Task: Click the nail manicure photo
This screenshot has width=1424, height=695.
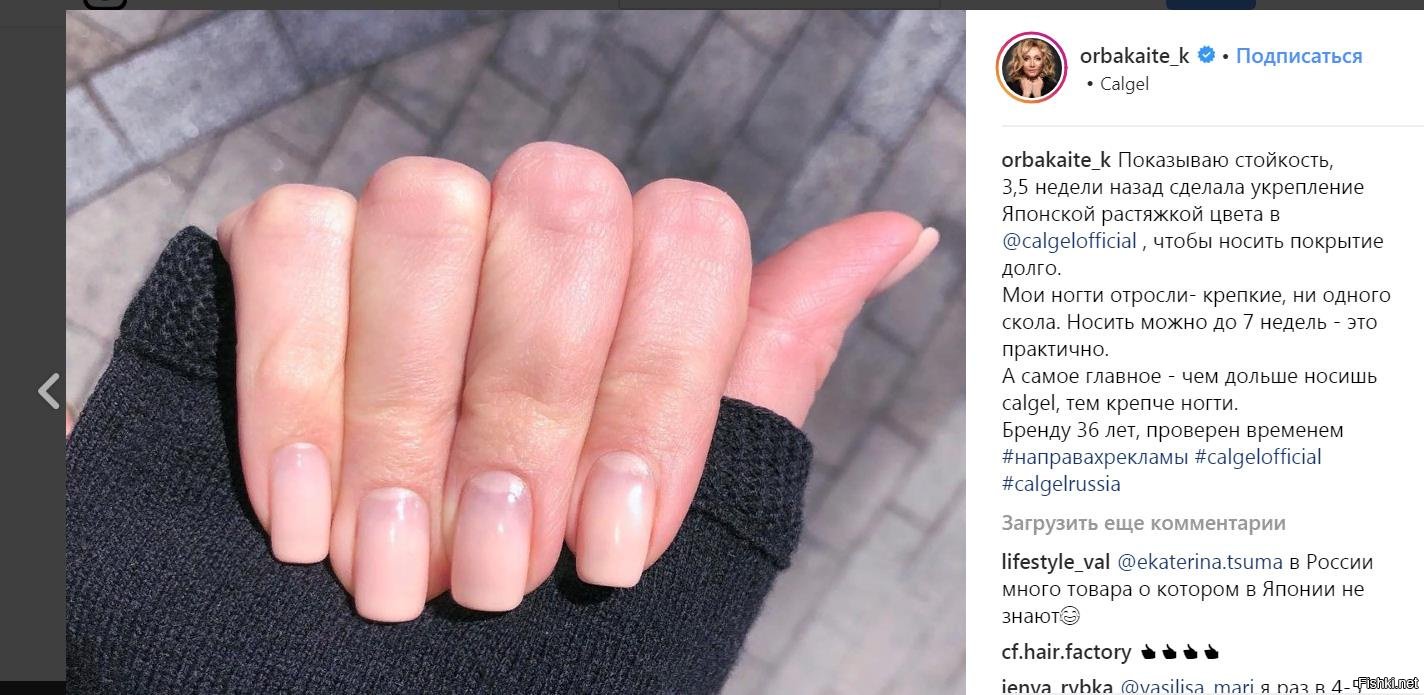Action: pos(516,352)
